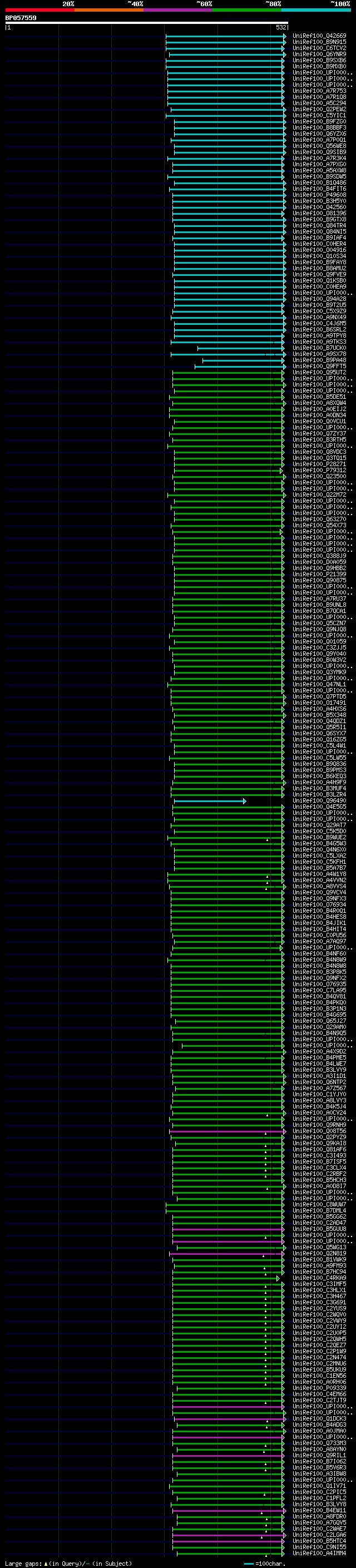Click the cyan ~100% identity legend segment
Screen dimensions: 356x1568
tap(316, 10)
